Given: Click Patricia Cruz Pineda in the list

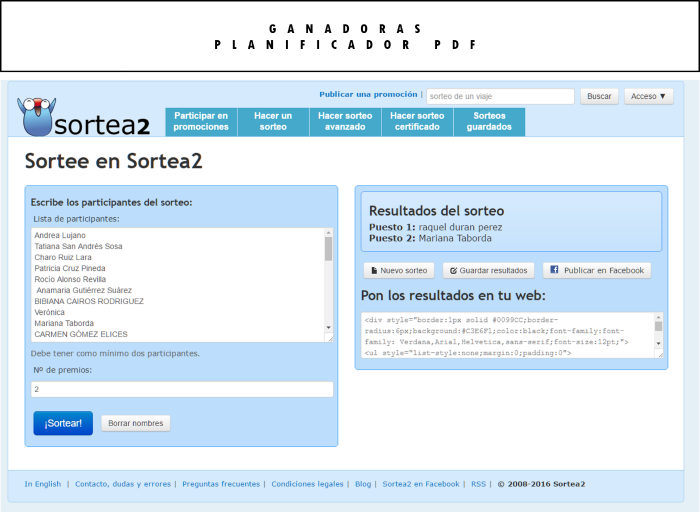Looking at the screenshot, I should (70, 268).
